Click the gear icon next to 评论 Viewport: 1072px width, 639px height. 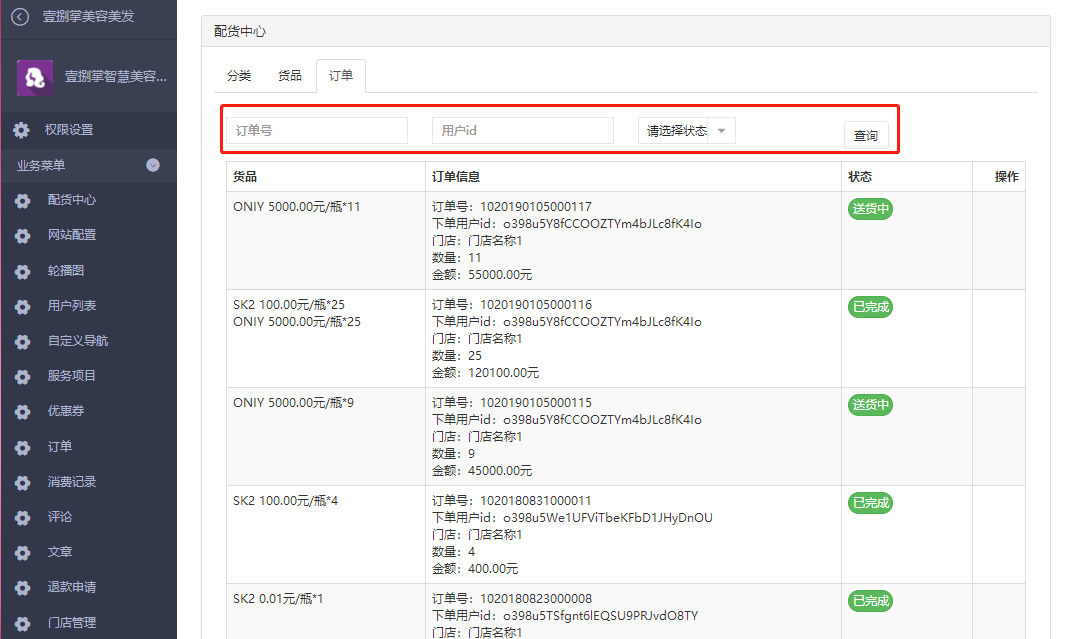coord(23,517)
